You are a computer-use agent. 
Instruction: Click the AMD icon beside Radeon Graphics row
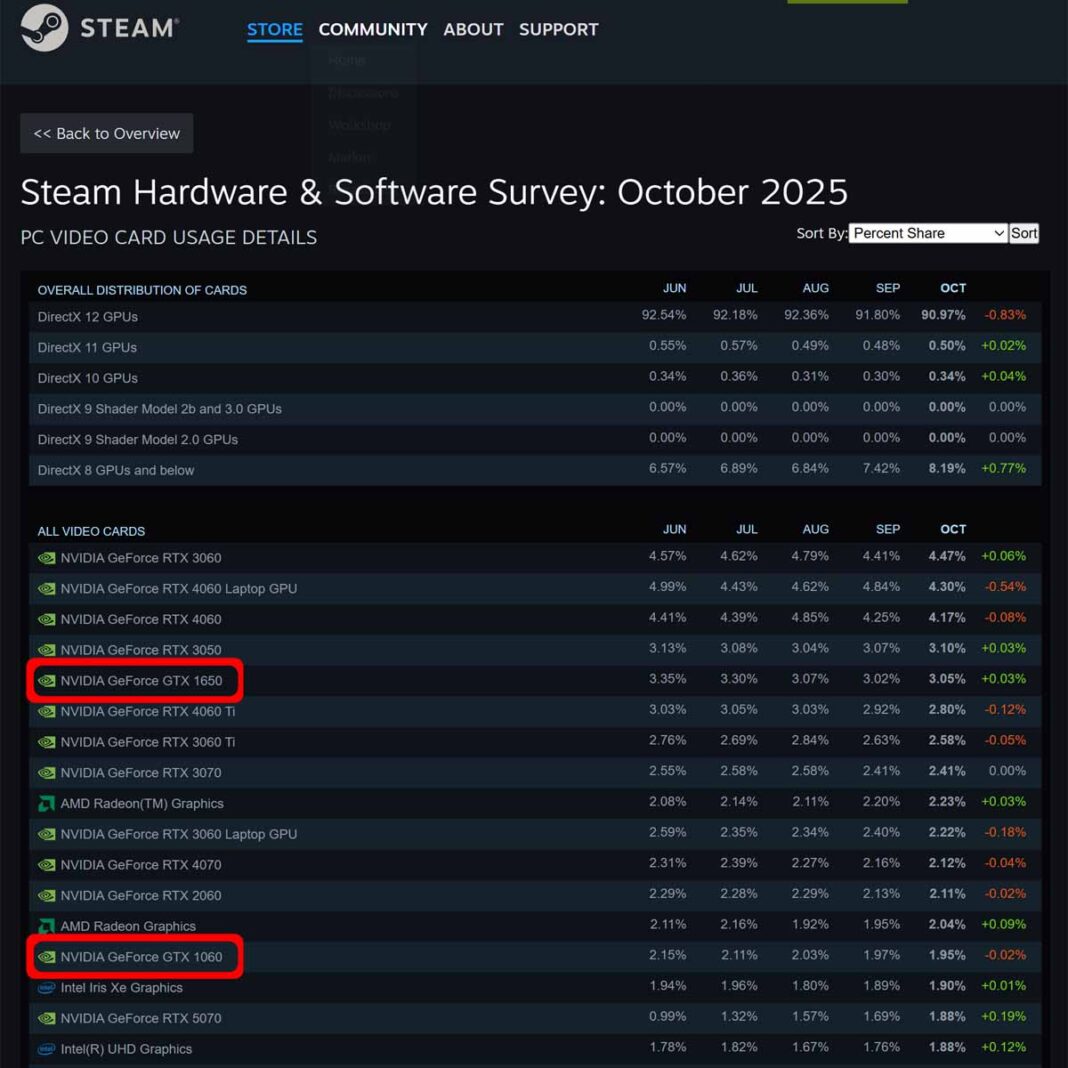pyautogui.click(x=46, y=926)
